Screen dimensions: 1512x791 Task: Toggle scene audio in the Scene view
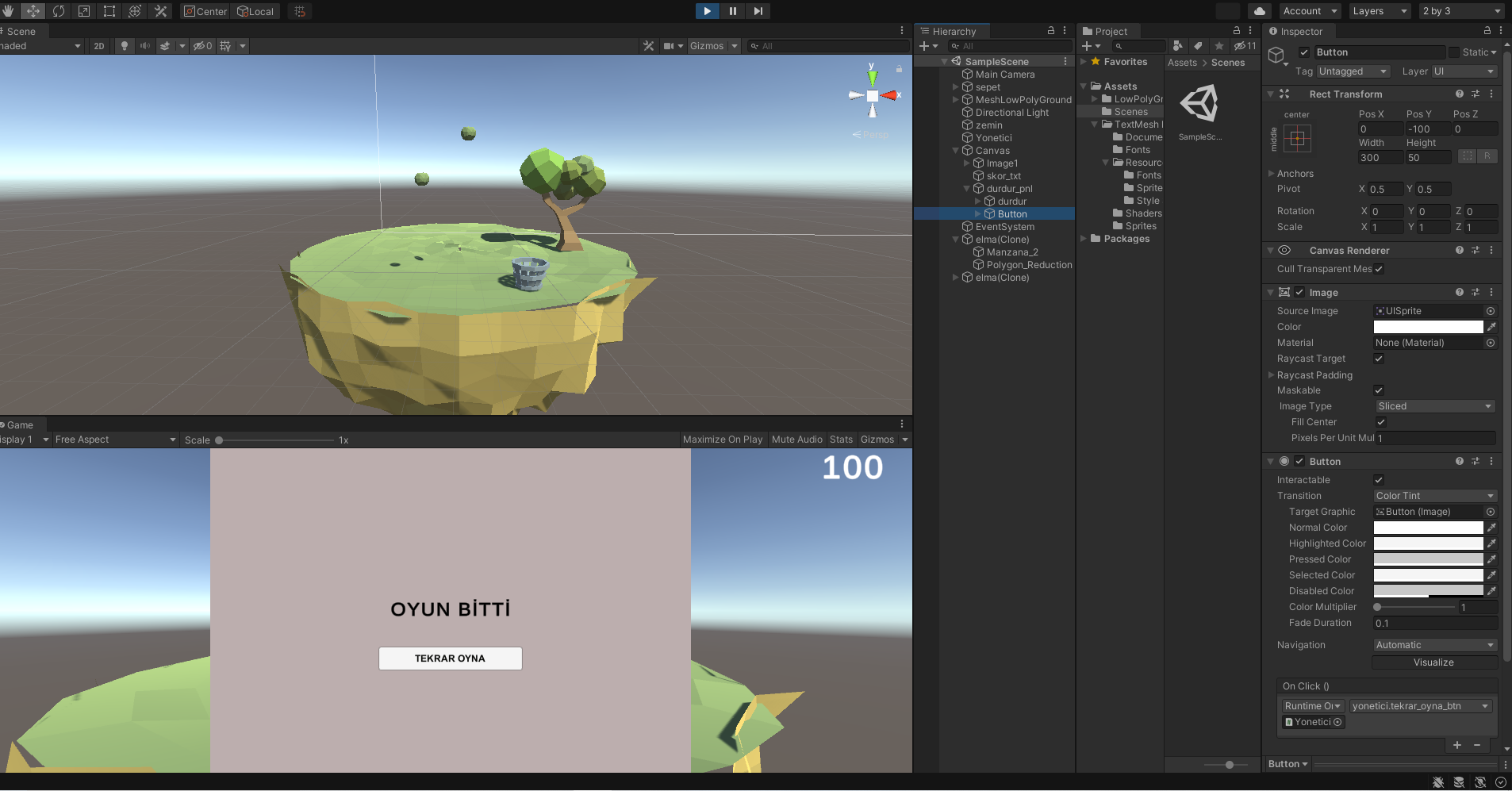(144, 45)
